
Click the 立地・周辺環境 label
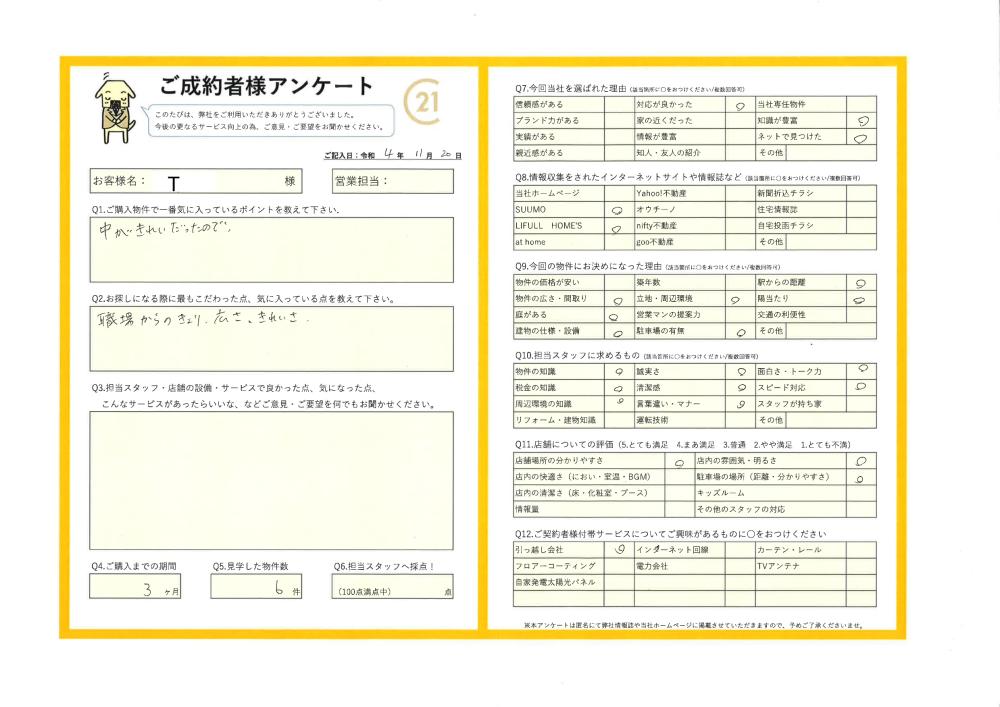point(664,299)
